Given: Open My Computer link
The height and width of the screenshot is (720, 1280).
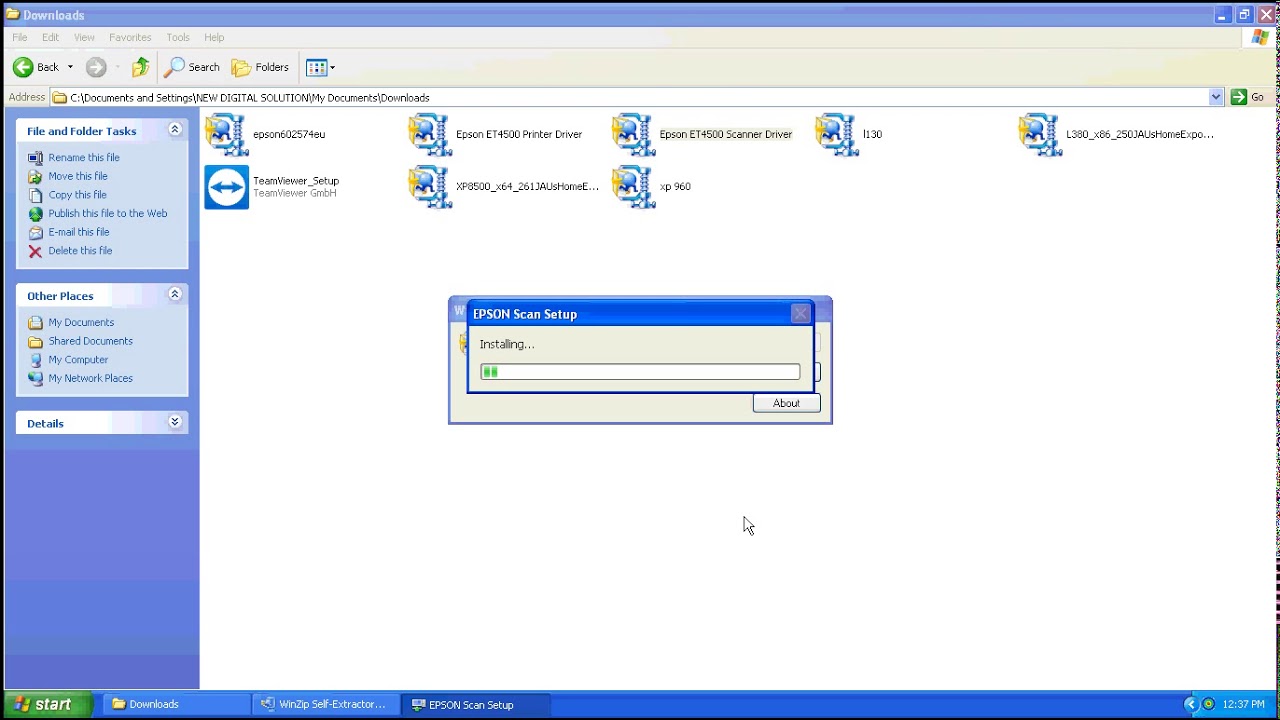Looking at the screenshot, I should point(78,360).
